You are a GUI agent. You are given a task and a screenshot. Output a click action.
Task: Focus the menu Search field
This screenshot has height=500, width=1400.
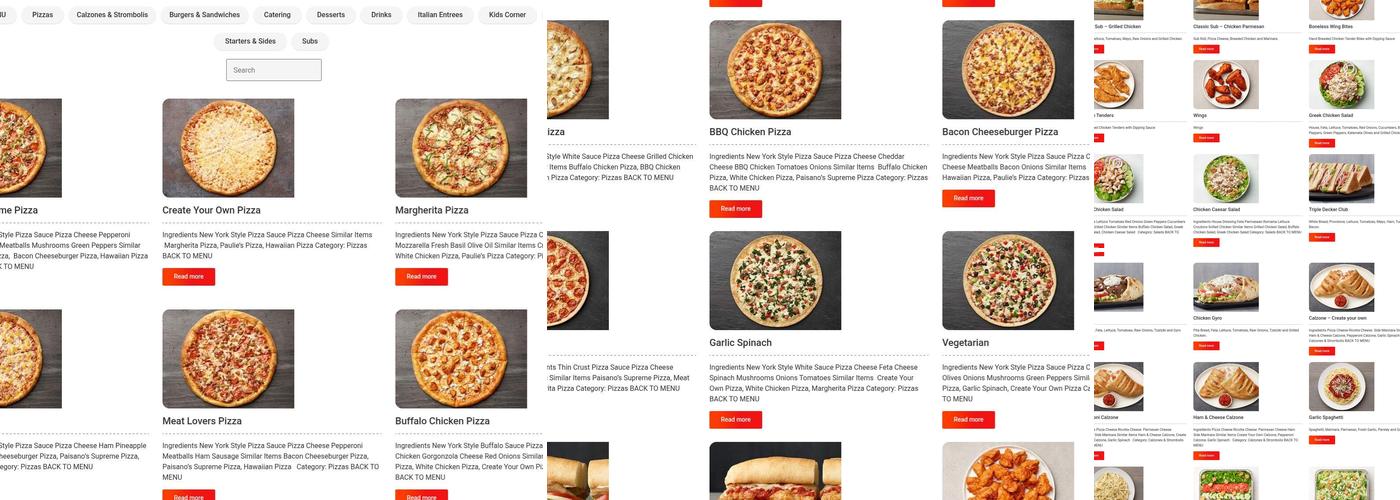click(x=274, y=70)
